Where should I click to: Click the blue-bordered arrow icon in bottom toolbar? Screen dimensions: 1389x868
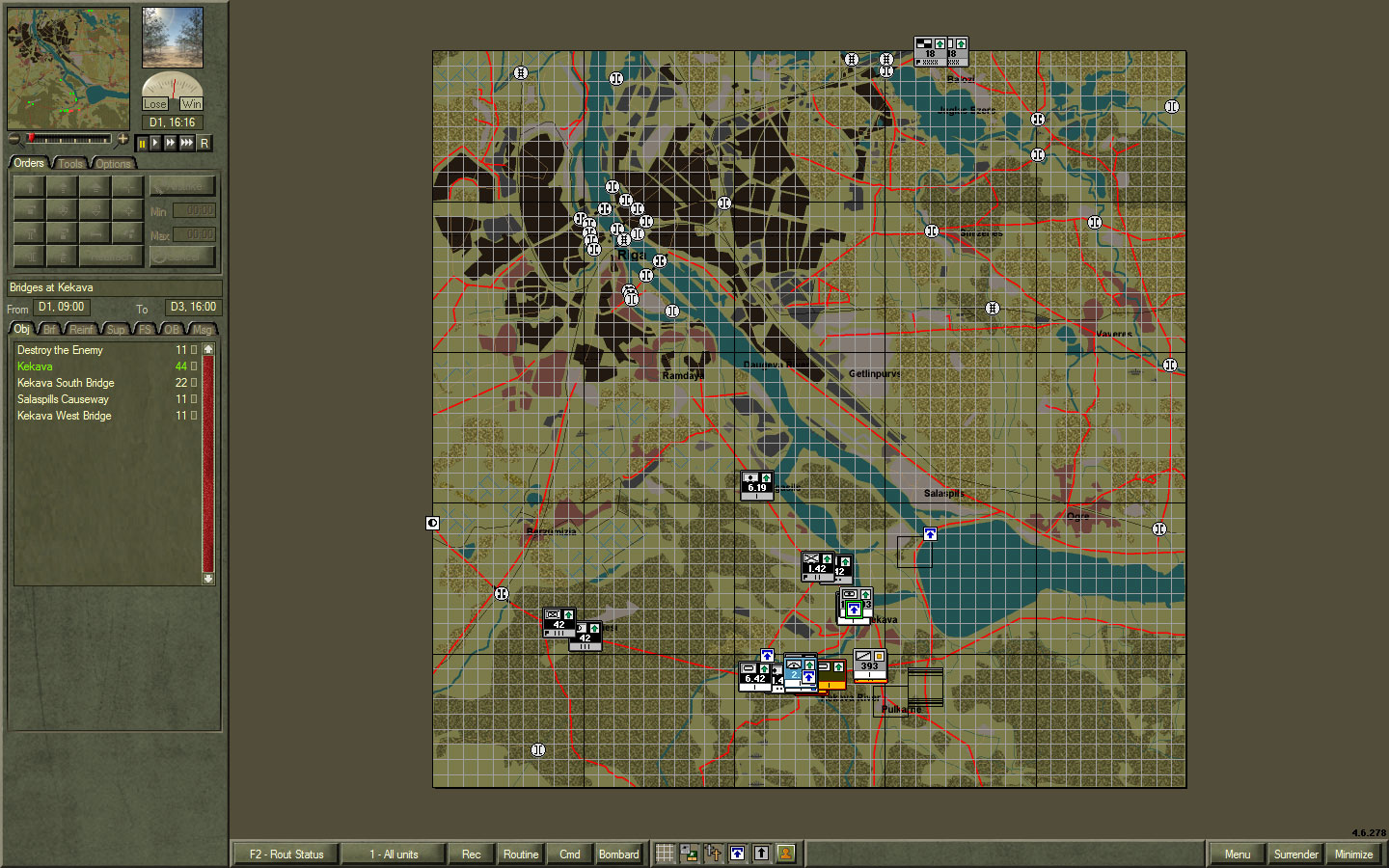click(x=737, y=854)
